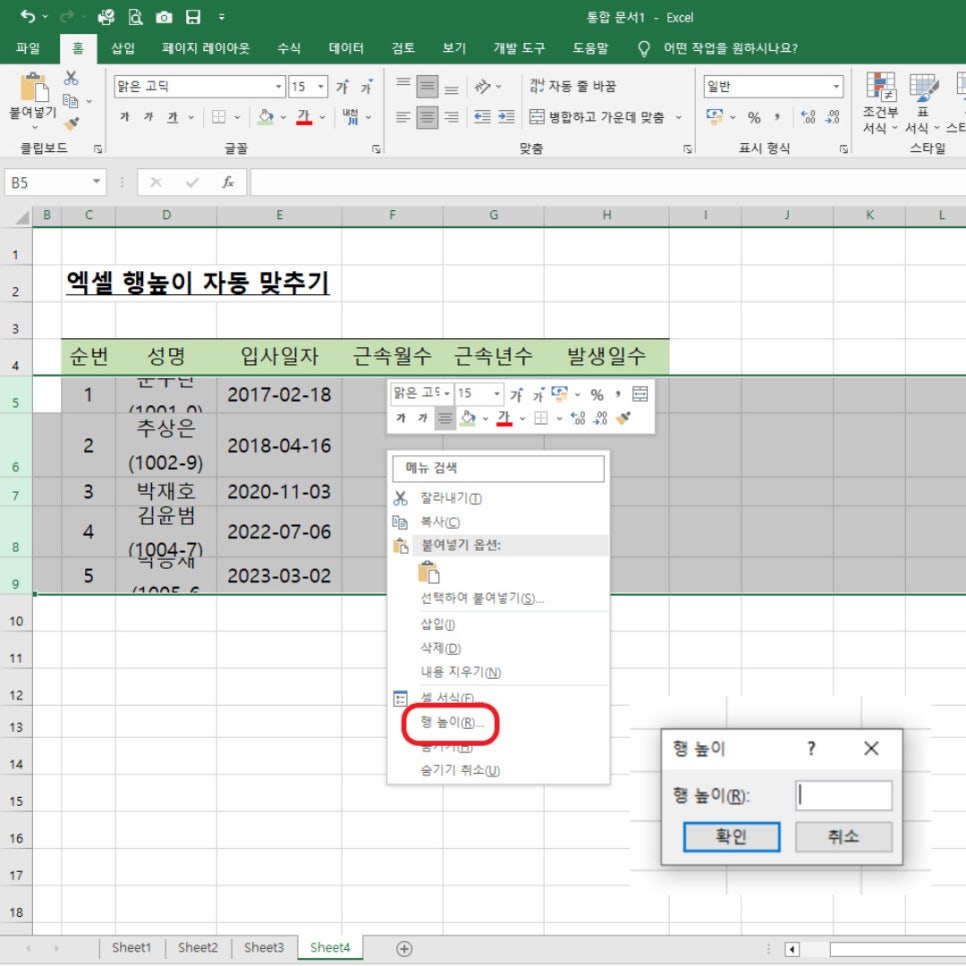Apply cell borders from ribbon borders icon
Viewport: 966px width, 966px height.
pyautogui.click(x=219, y=116)
